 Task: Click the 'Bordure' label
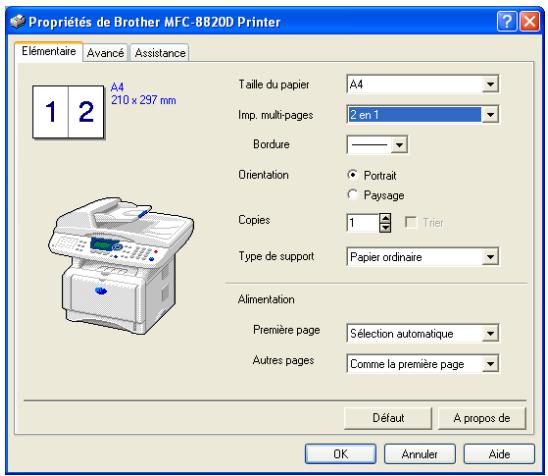[271, 144]
